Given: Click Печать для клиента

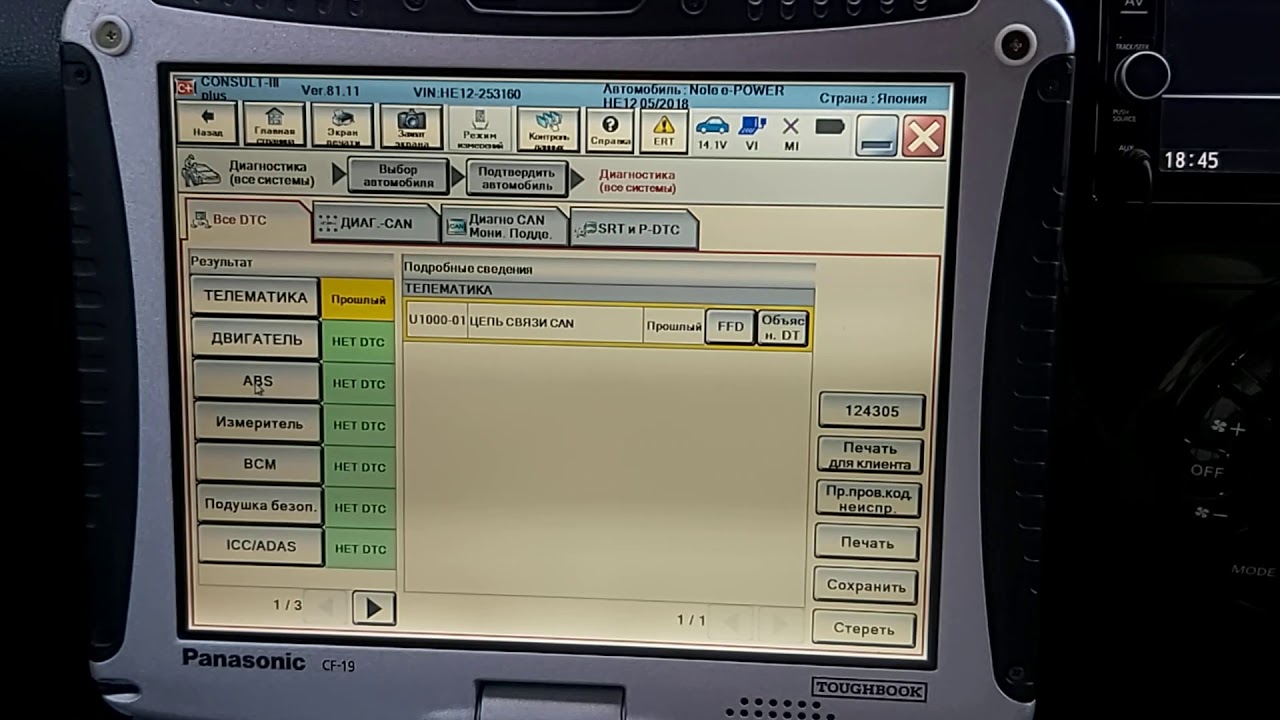Looking at the screenshot, I should (869, 456).
